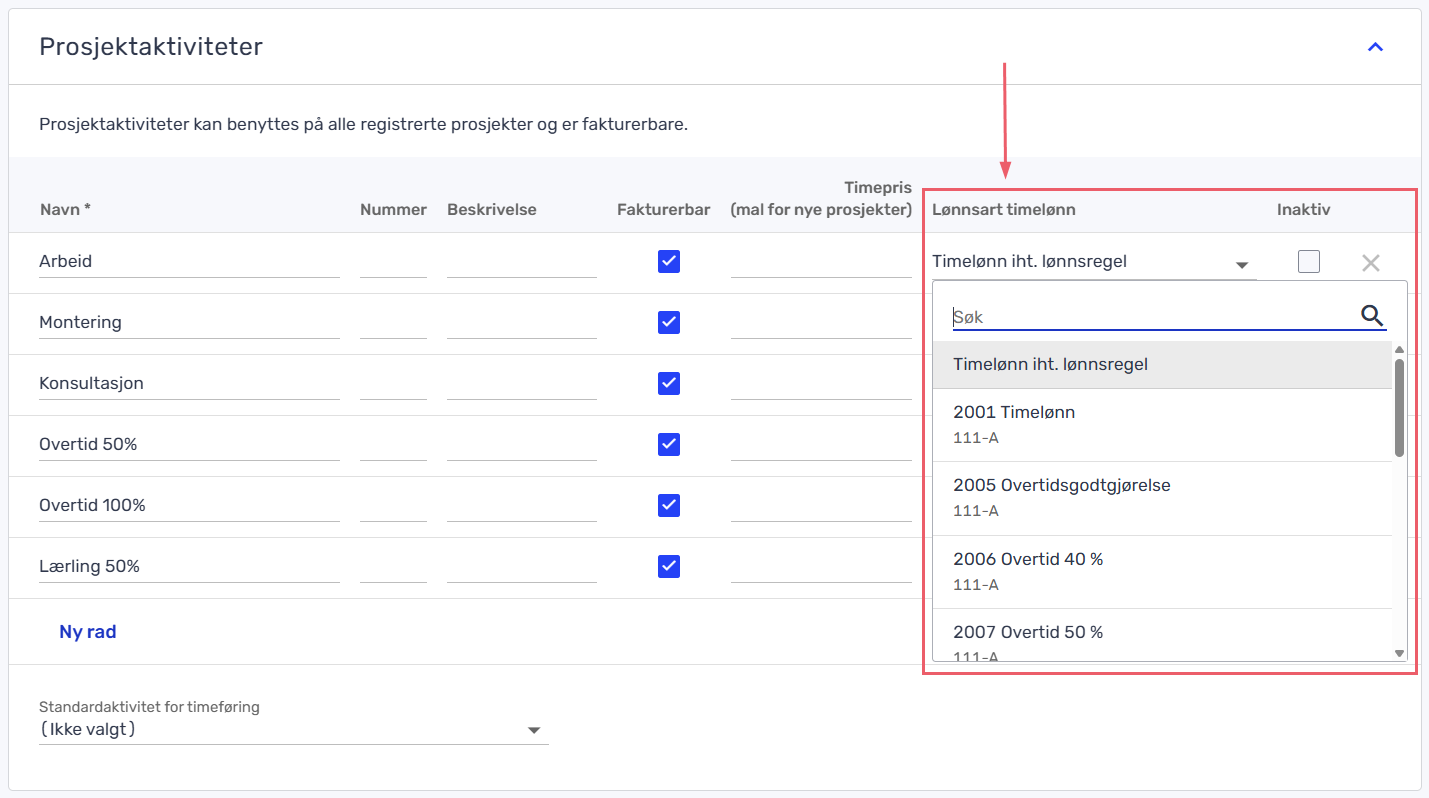The height and width of the screenshot is (798, 1429).
Task: Mark Arbeid as Inaktiv
Action: (x=1308, y=262)
